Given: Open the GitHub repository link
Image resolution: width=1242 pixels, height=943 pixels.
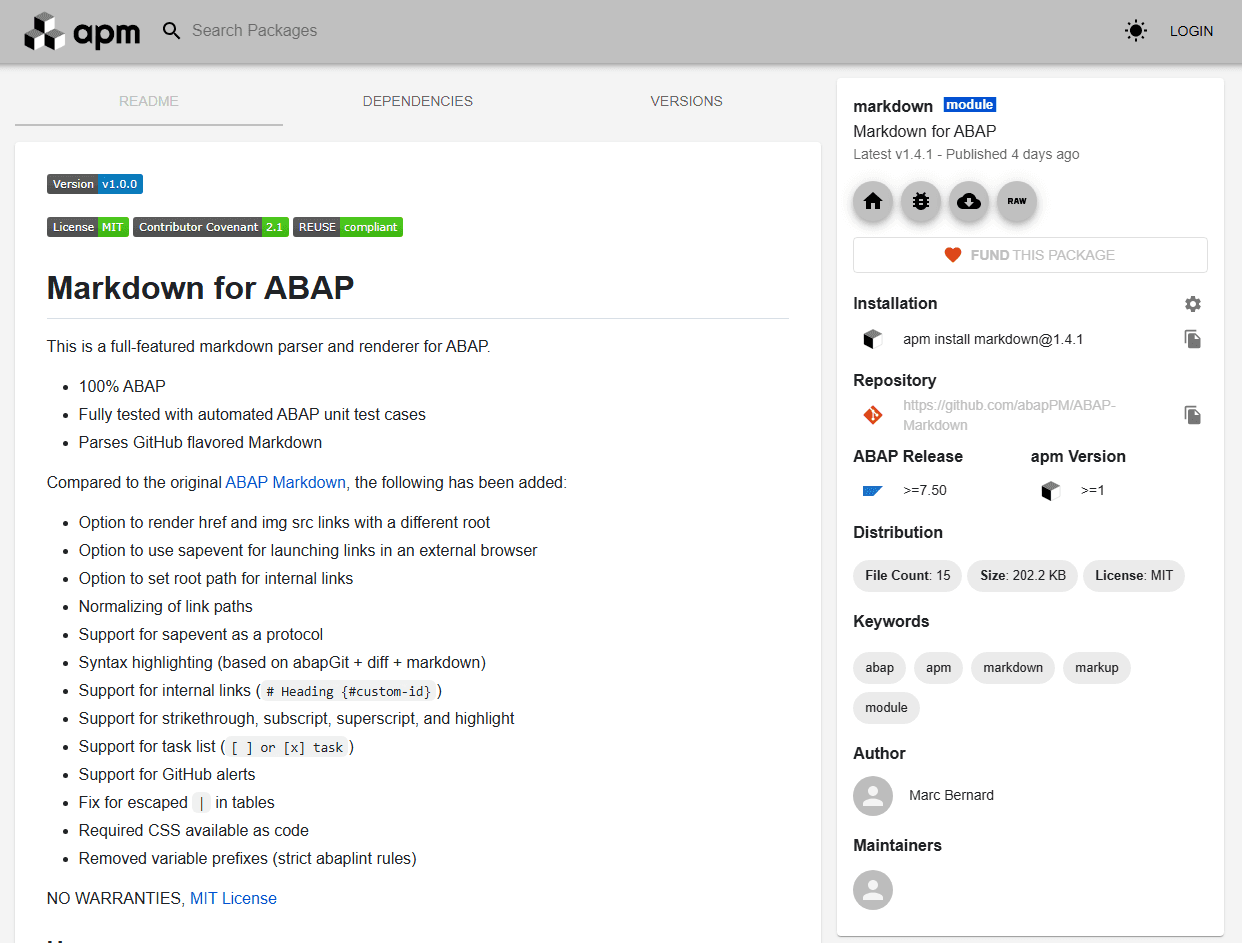Looking at the screenshot, I should (1009, 415).
